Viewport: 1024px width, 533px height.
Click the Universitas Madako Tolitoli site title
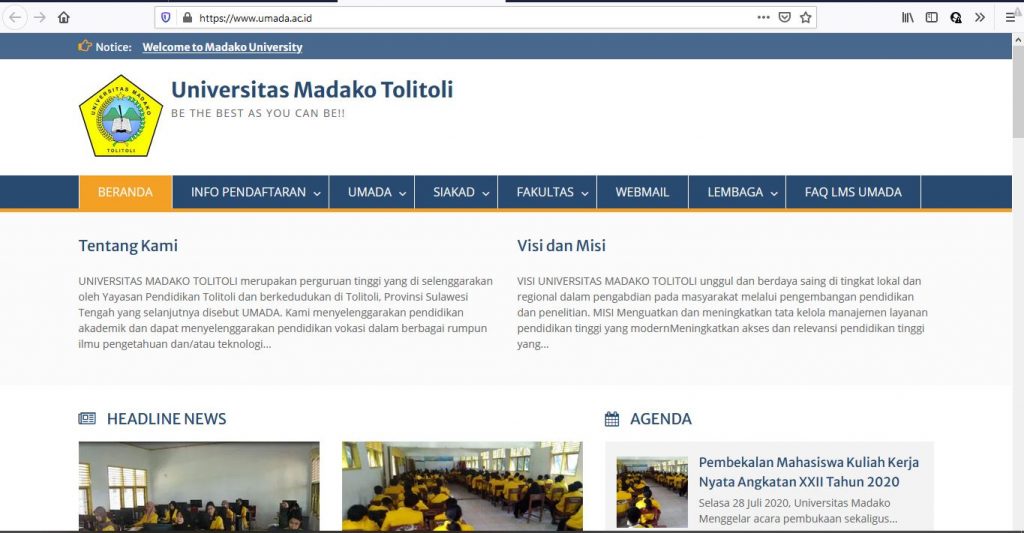[x=312, y=89]
